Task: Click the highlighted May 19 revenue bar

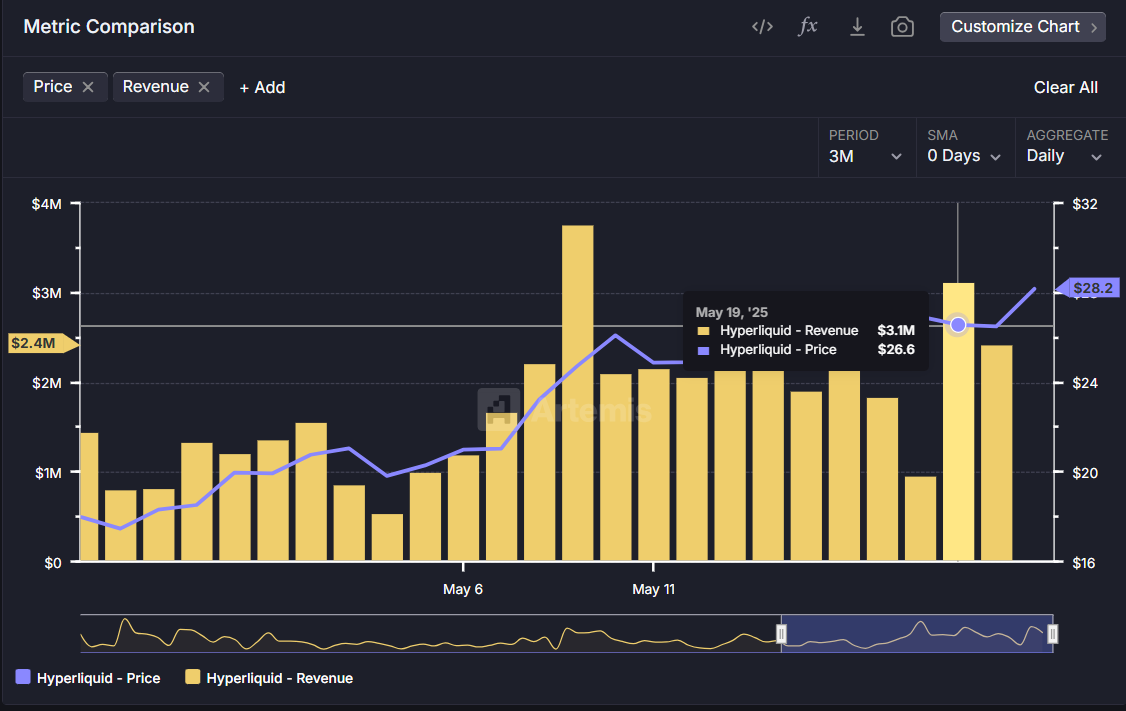Action: click(958, 422)
